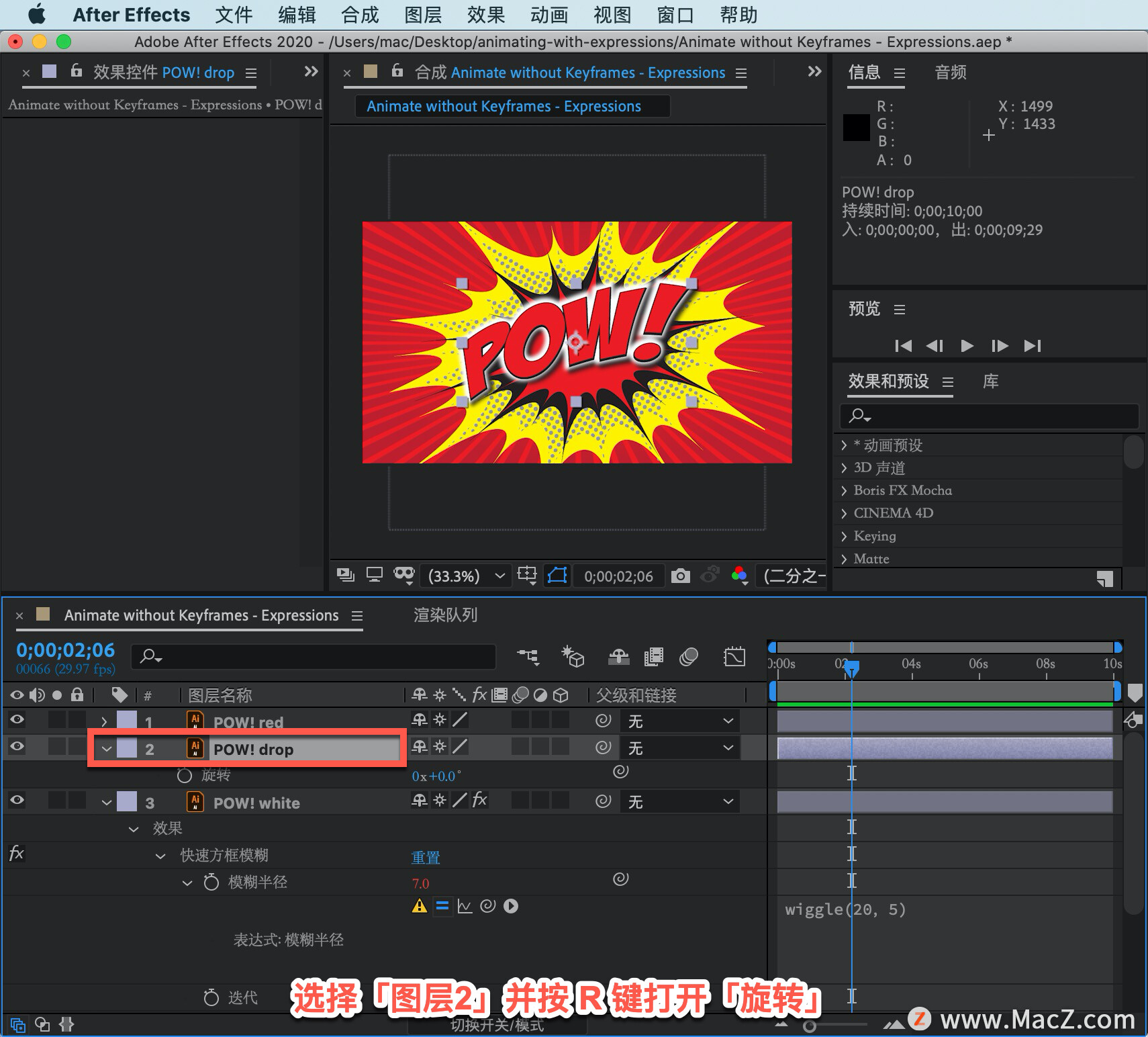Open the 编辑 menu
The height and width of the screenshot is (1037, 1148).
(x=297, y=15)
